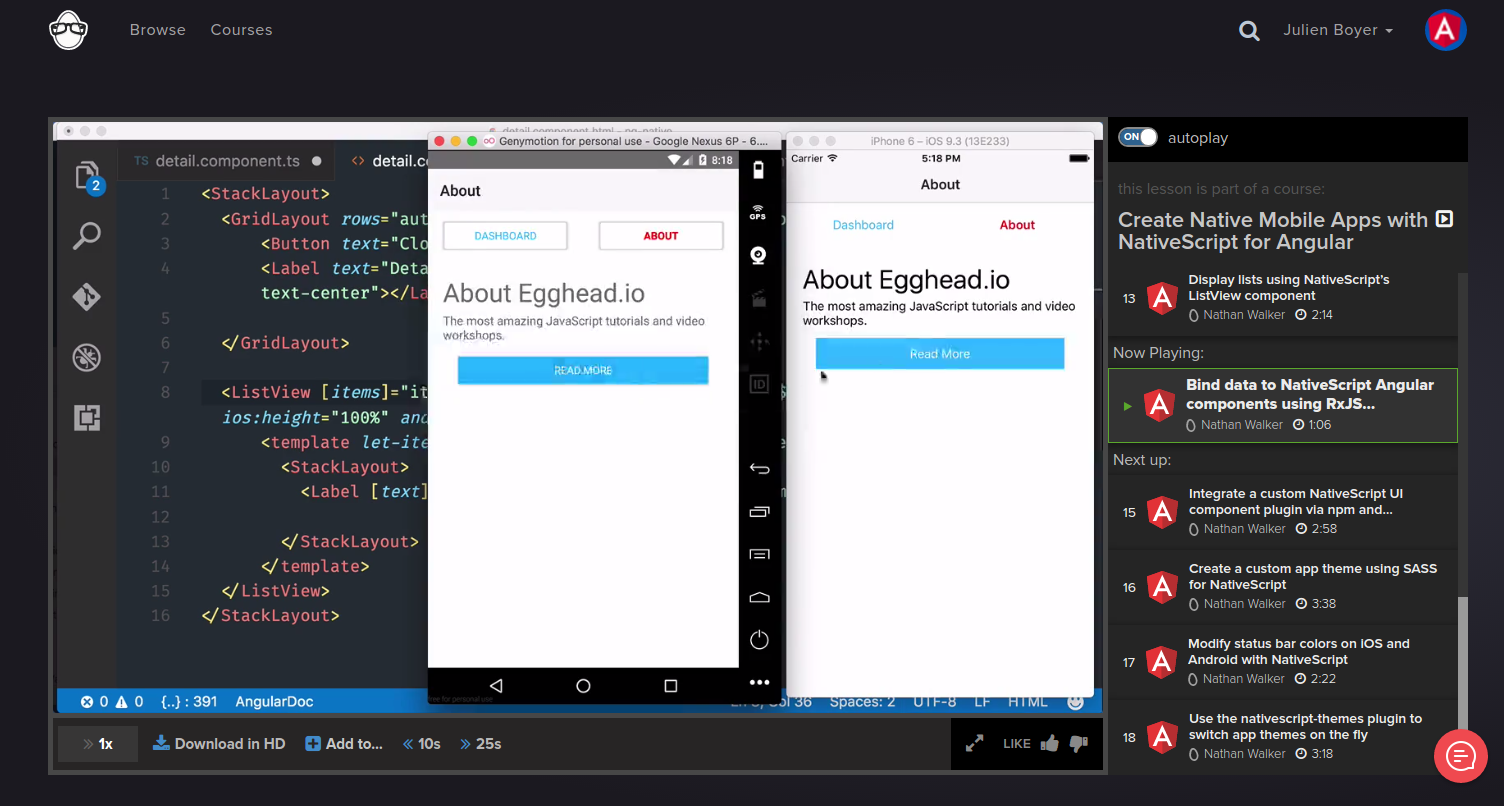
Task: Tap Dashboard tab in iPhone simulator
Action: tap(863, 225)
